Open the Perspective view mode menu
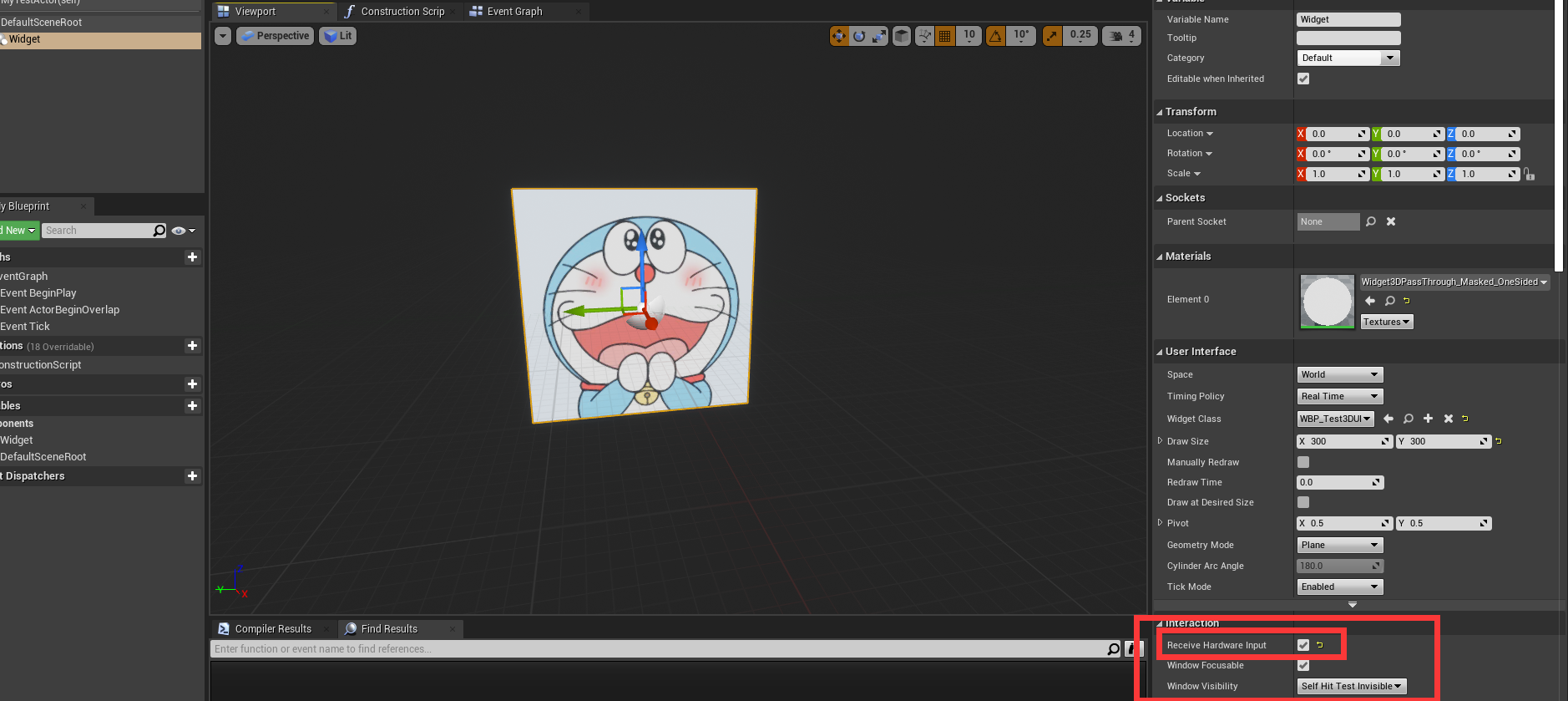 pyautogui.click(x=275, y=36)
